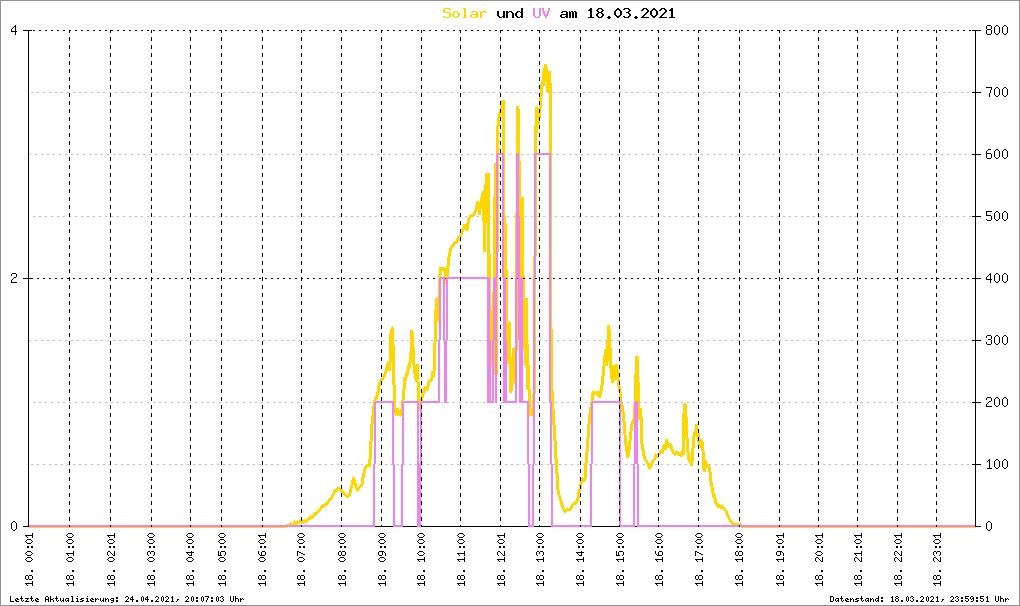Click the right axis label '200'
1020x606 pixels.
[x=996, y=402]
